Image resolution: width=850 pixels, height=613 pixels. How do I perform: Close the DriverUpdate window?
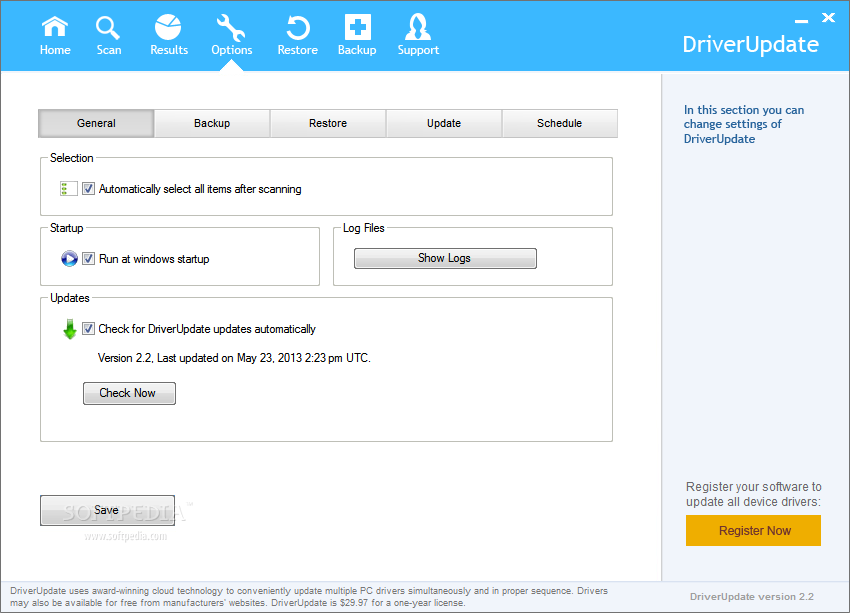click(828, 18)
